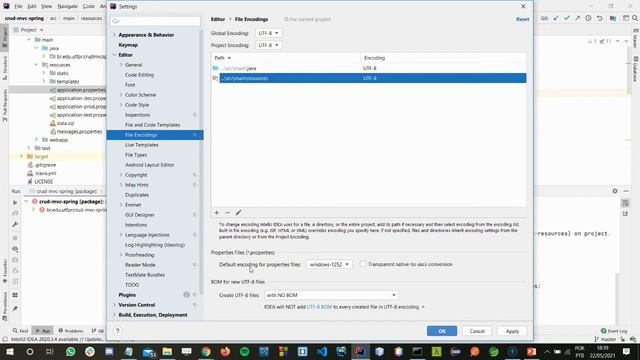Click the settings search field
640x360 pixels.
(x=156, y=21)
